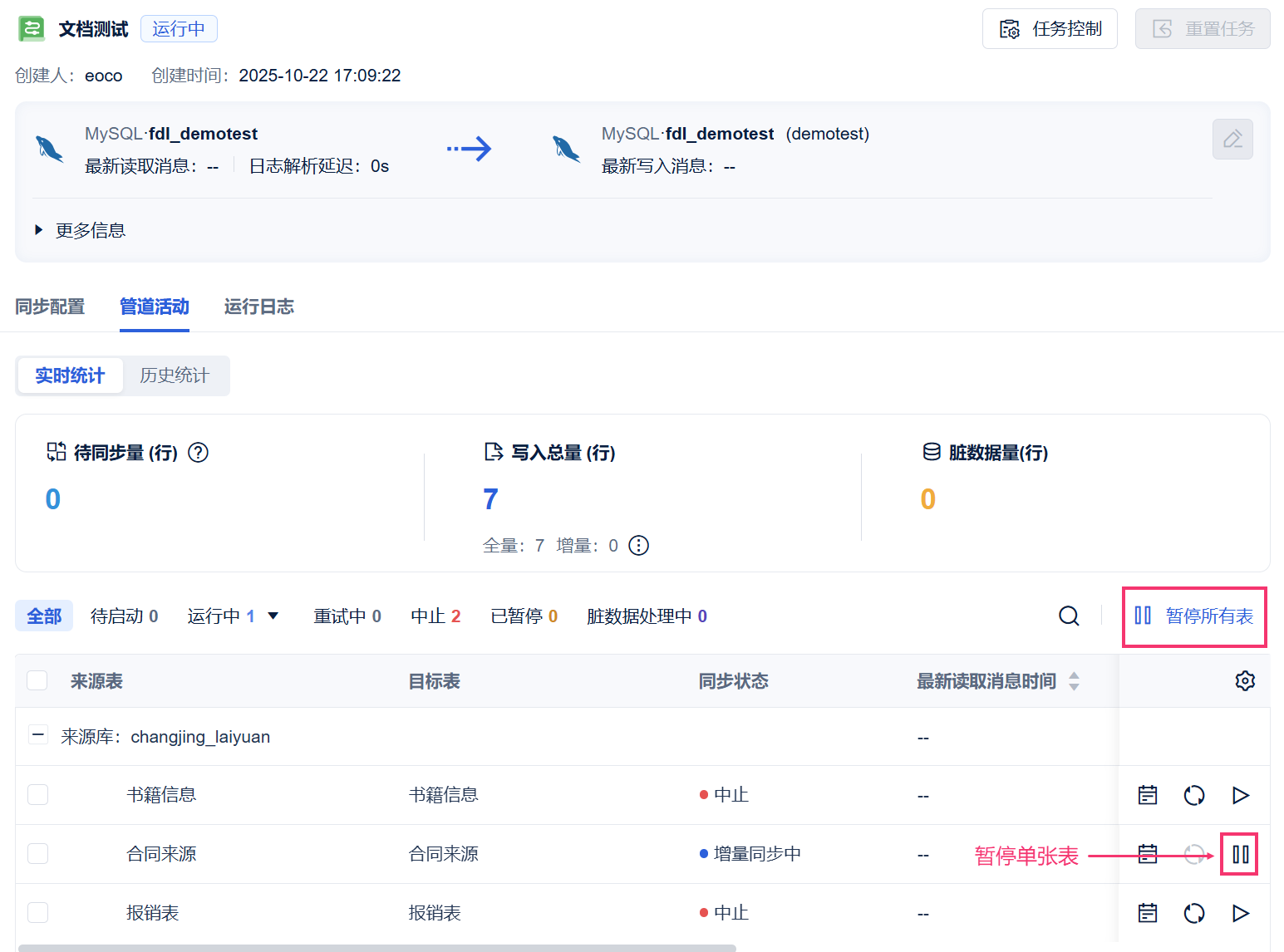The height and width of the screenshot is (952, 1284).
Task: Click the 暂停所有表 button
Action: coord(1194,616)
